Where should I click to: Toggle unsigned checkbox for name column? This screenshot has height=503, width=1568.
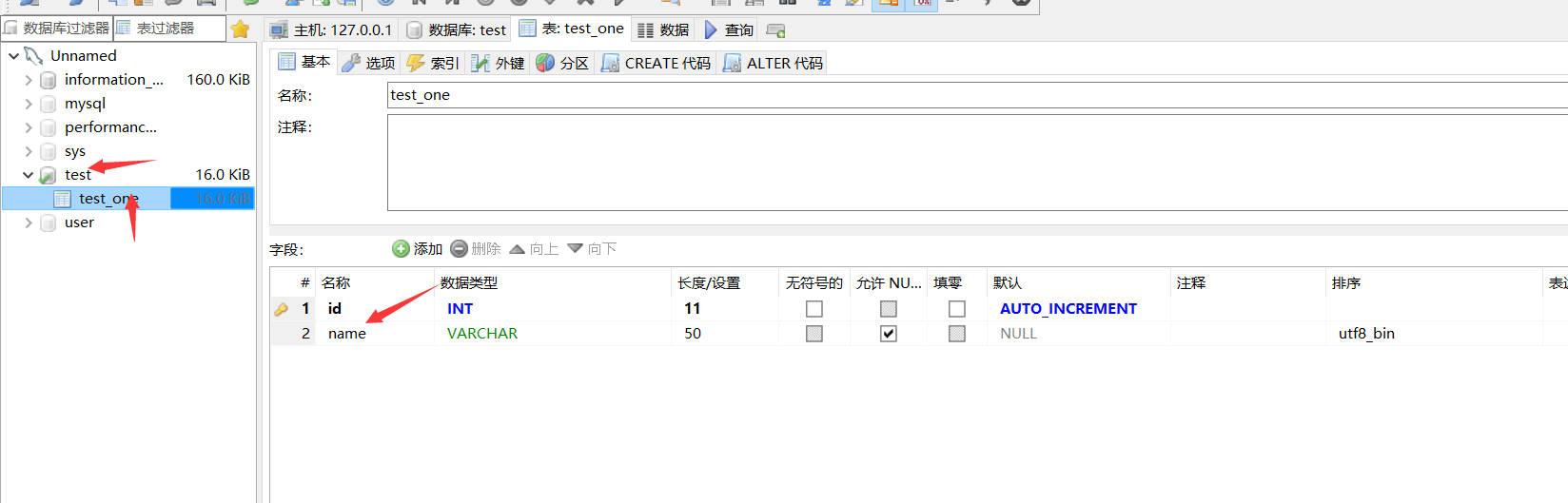[x=814, y=334]
